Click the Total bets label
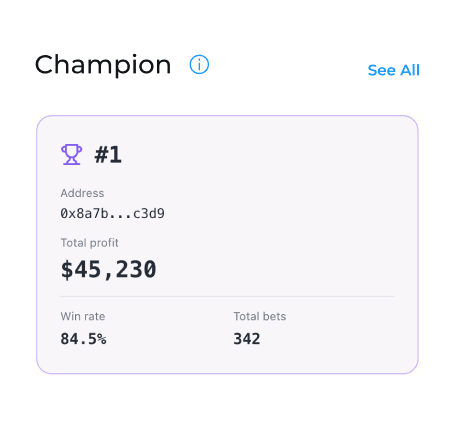The height and width of the screenshot is (424, 457). [260, 316]
